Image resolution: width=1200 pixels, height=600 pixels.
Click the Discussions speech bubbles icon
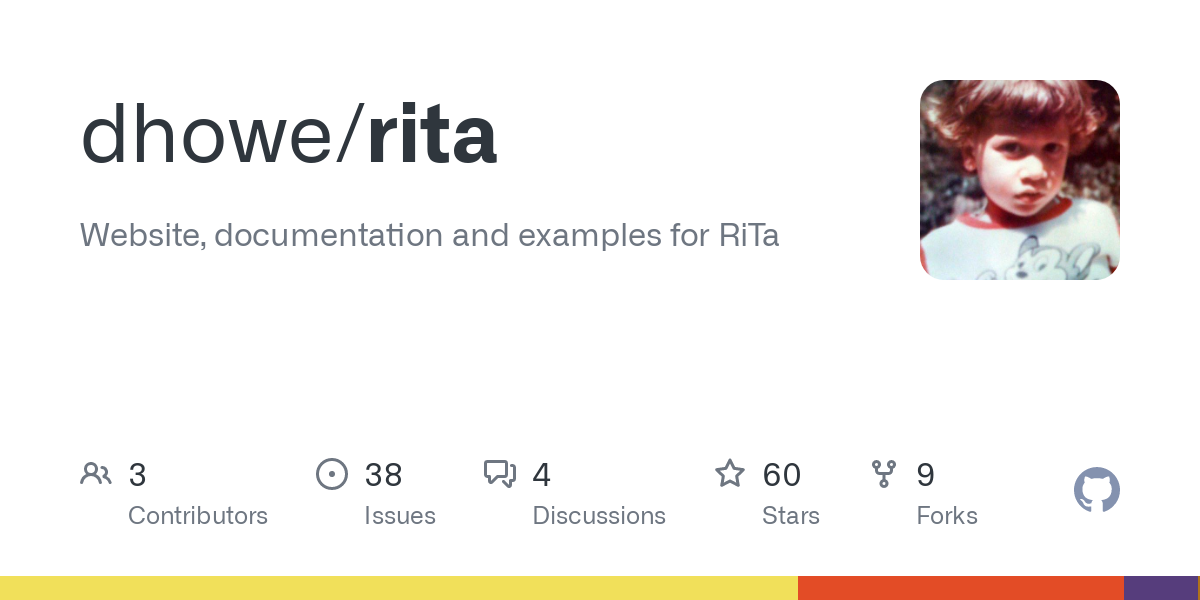click(500, 474)
